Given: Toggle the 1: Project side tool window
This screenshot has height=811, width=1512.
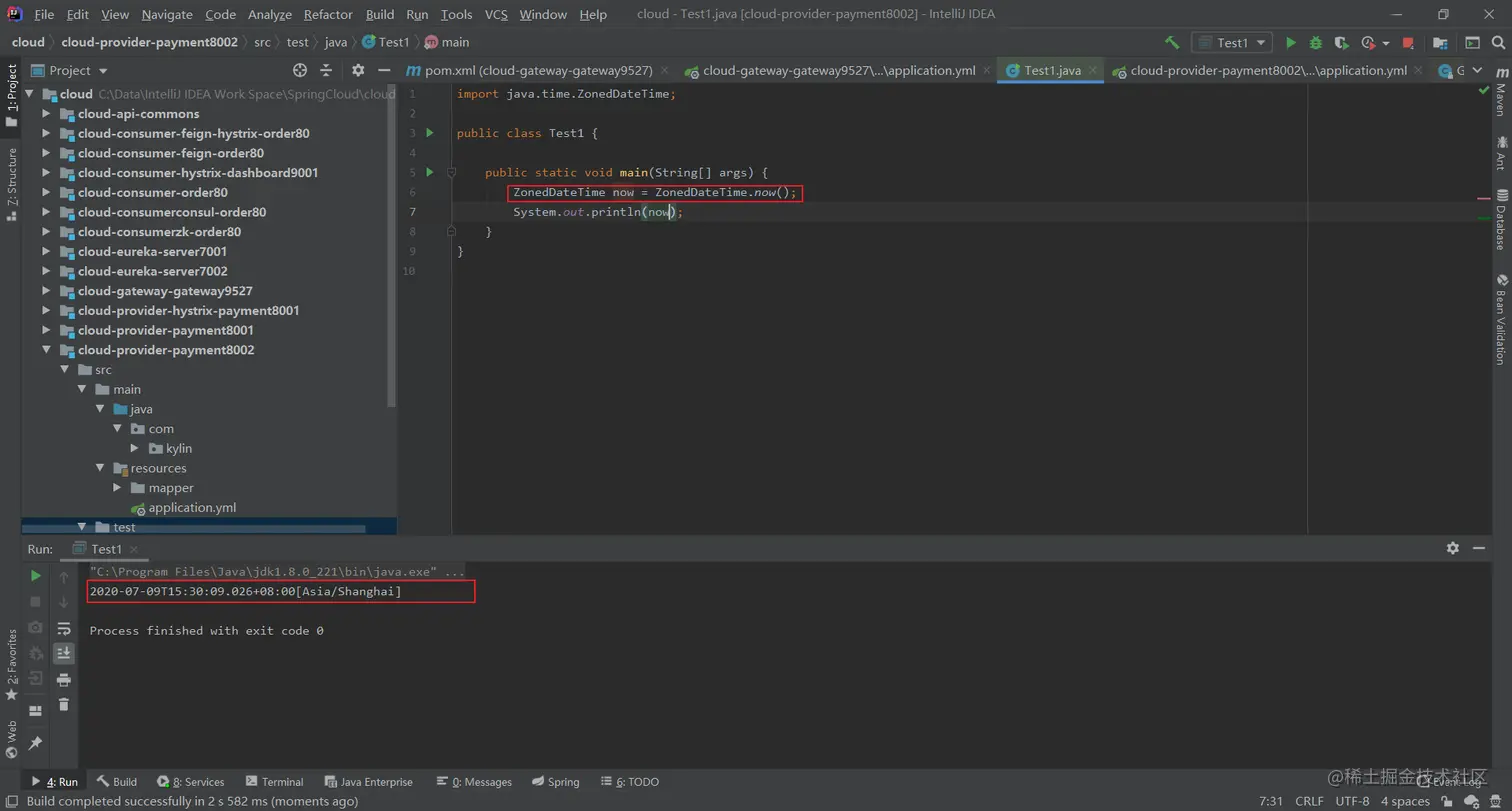Looking at the screenshot, I should (x=11, y=96).
